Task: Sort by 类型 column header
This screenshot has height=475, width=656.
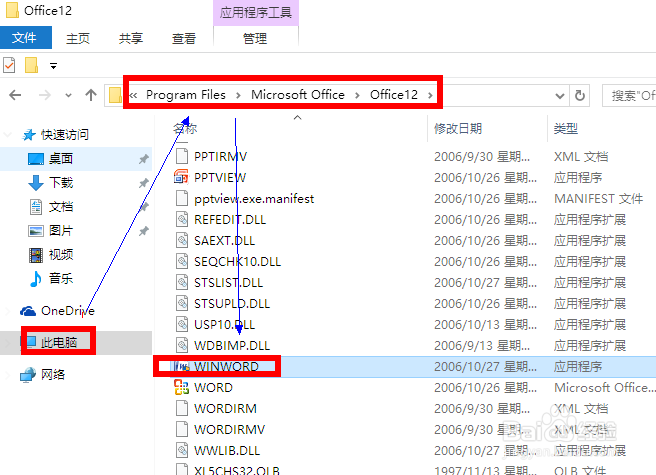Action: point(566,128)
